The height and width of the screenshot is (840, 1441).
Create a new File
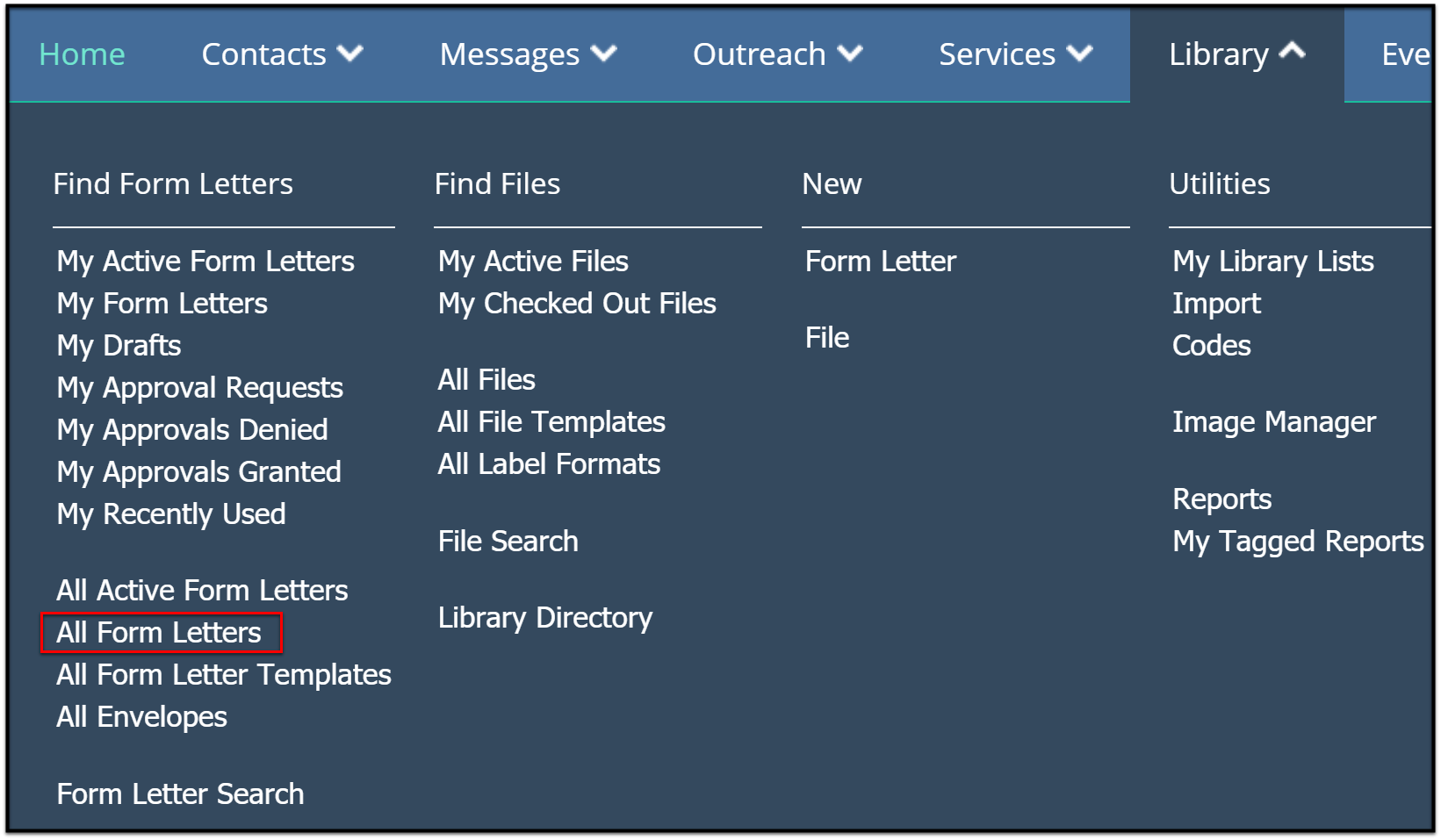(827, 338)
